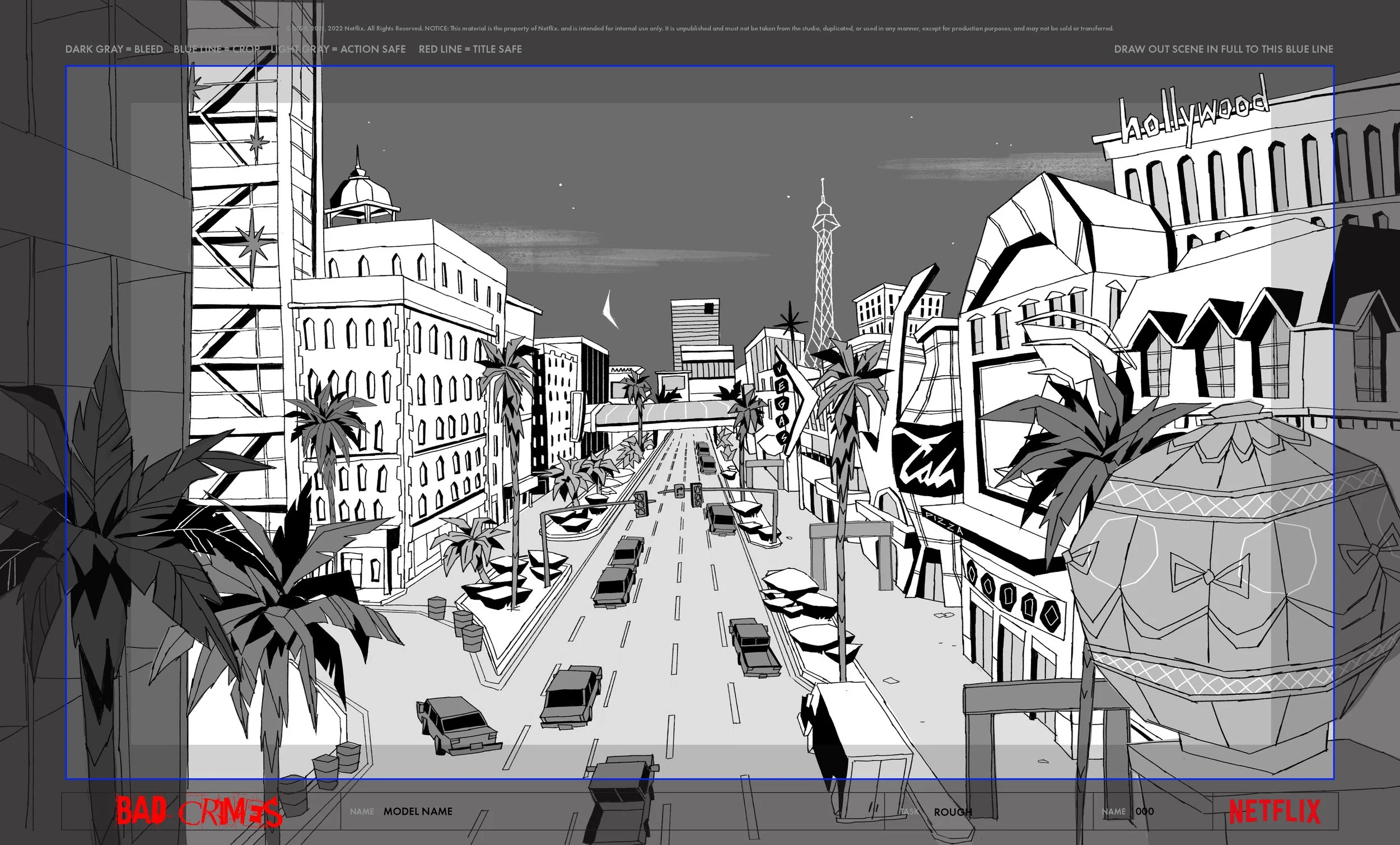Click the vertical "VEGAS" sign lettering
Image resolution: width=1400 pixels, height=845 pixels.
pos(781,404)
